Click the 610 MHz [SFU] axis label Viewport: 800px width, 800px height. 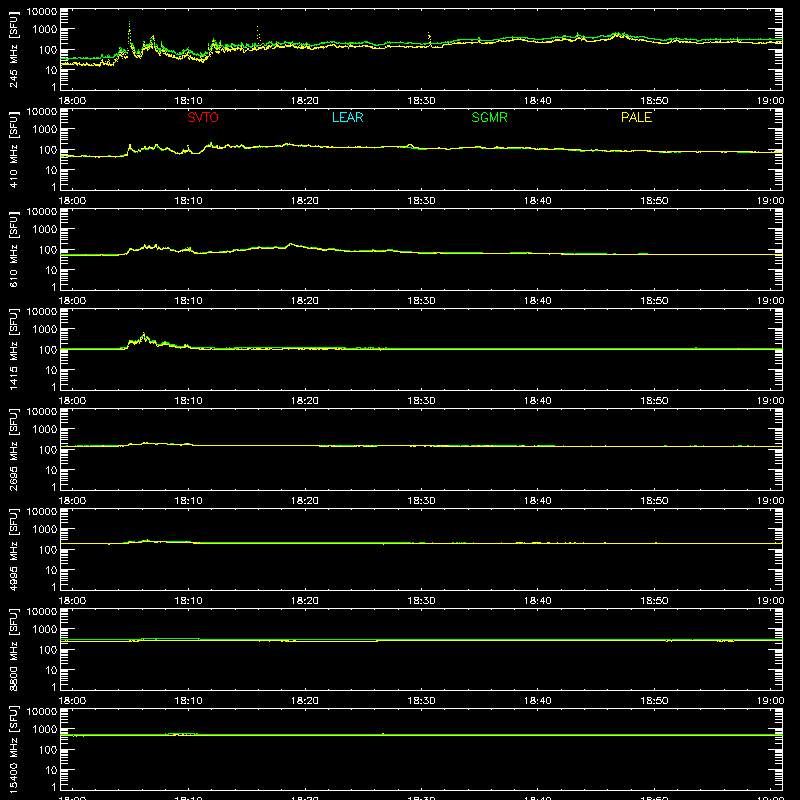[14, 249]
